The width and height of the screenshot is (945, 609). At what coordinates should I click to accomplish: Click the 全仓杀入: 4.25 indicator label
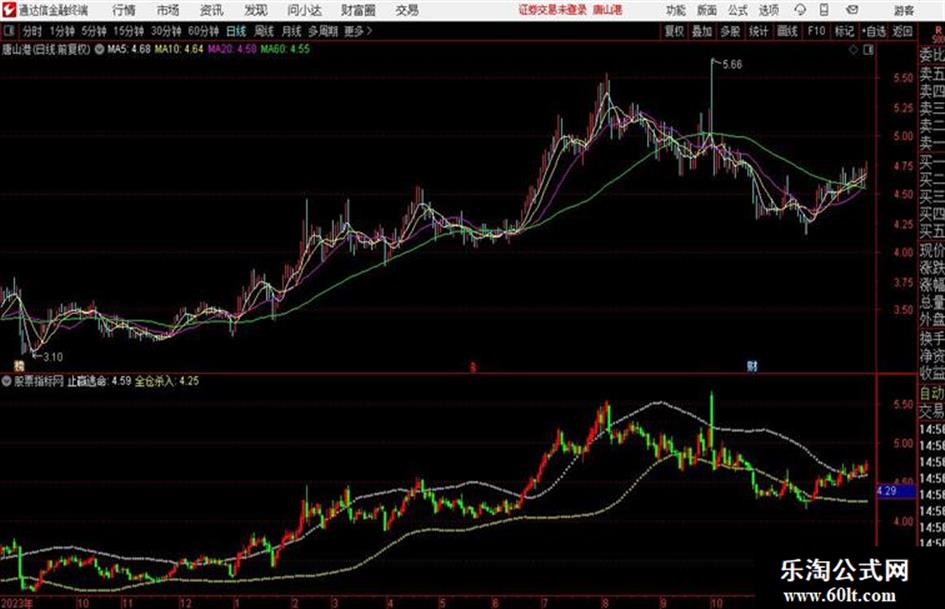[x=167, y=381]
